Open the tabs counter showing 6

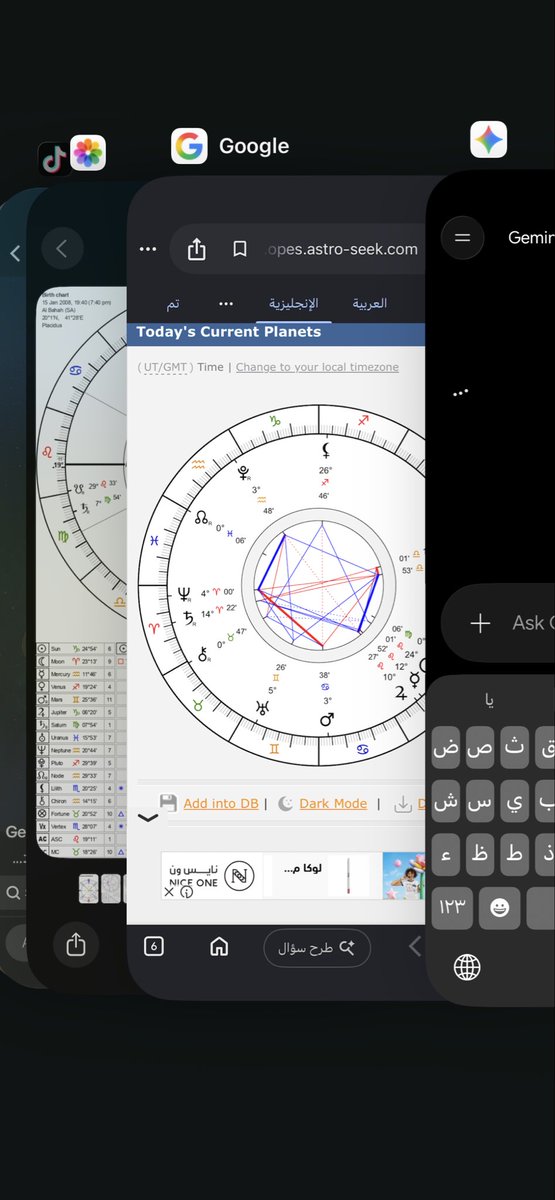coord(153,946)
